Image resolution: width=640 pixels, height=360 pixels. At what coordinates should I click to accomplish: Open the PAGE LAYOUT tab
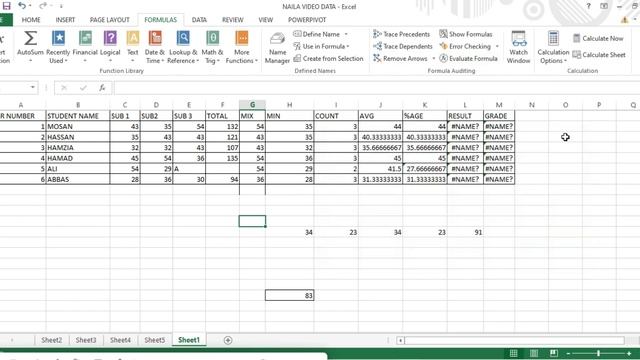point(109,20)
